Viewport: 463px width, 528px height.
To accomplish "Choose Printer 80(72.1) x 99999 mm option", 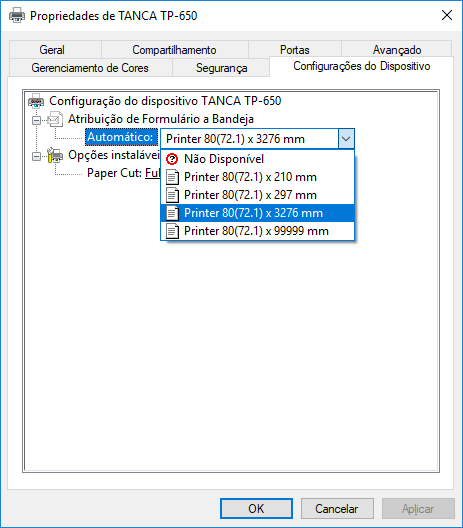I will pos(257,231).
